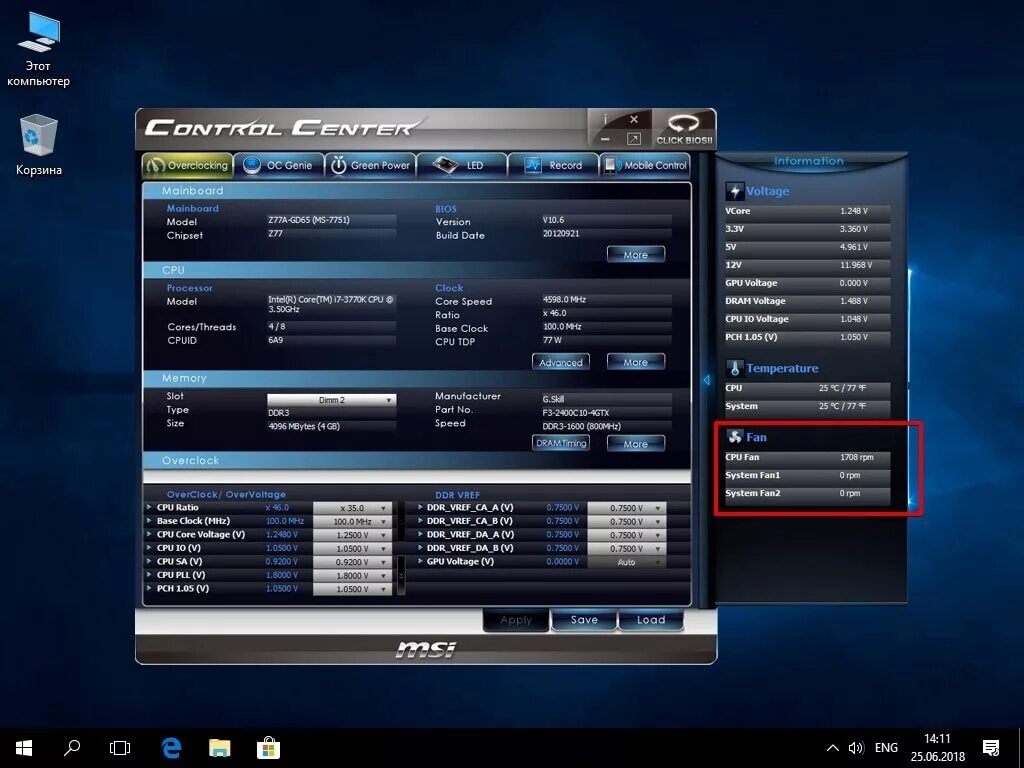
Task: Click part number F3-2400C10-4GTX
Action: pyautogui.click(x=575, y=413)
